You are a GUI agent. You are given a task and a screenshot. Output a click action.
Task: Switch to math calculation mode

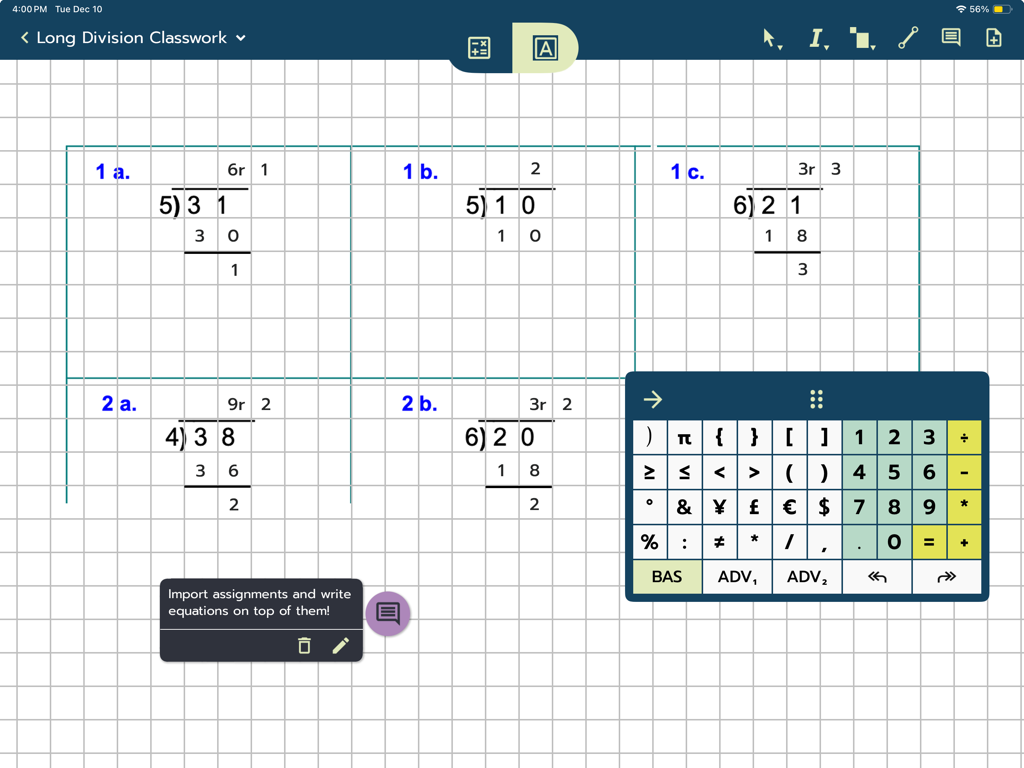(478, 47)
